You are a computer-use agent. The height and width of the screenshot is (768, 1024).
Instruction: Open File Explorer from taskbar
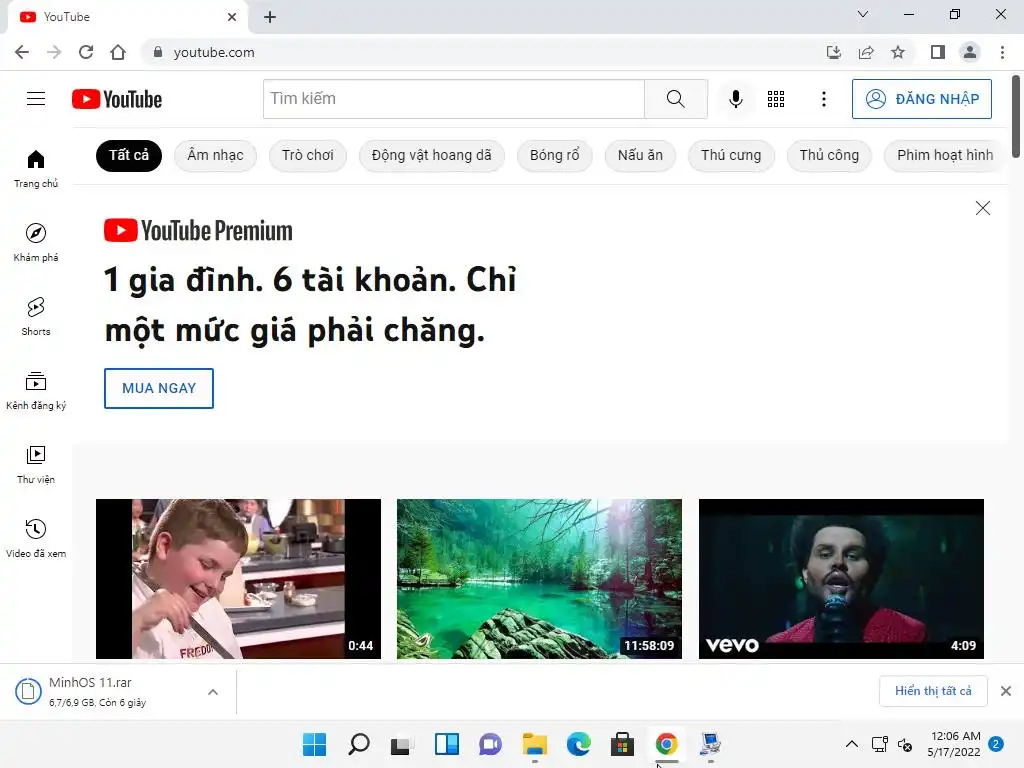(534, 744)
